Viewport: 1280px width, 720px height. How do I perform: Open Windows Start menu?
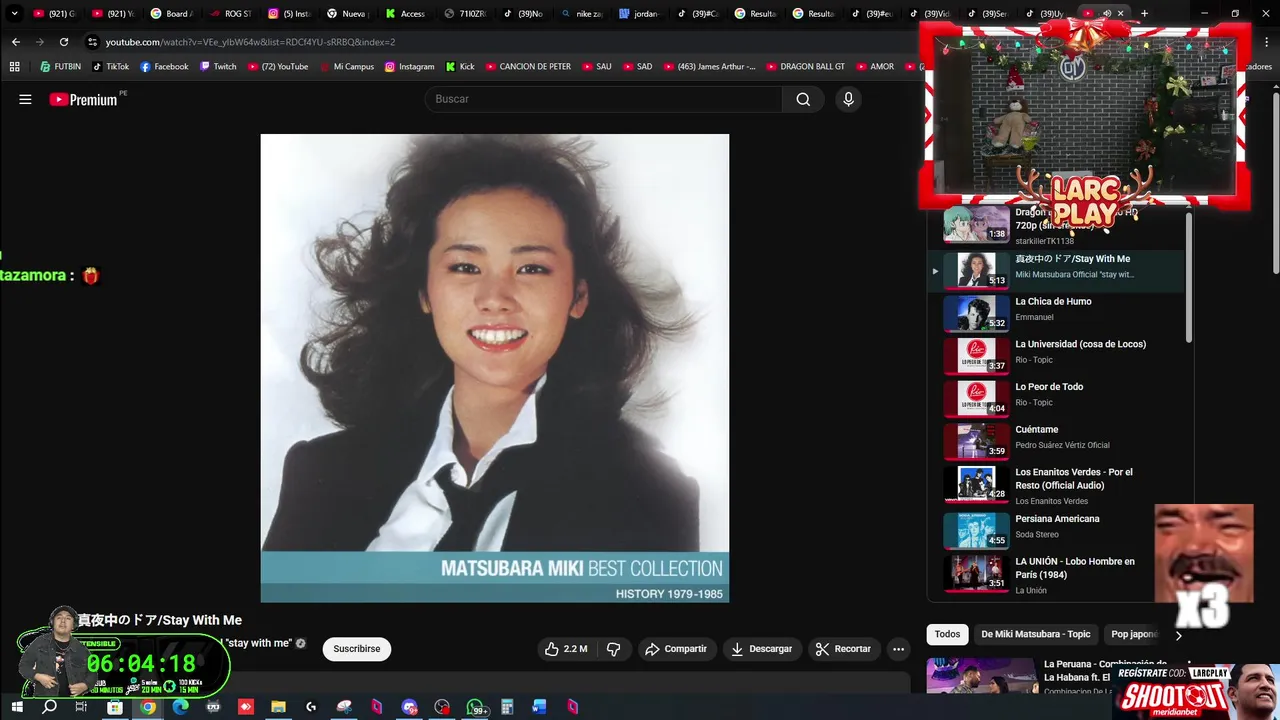[17, 707]
